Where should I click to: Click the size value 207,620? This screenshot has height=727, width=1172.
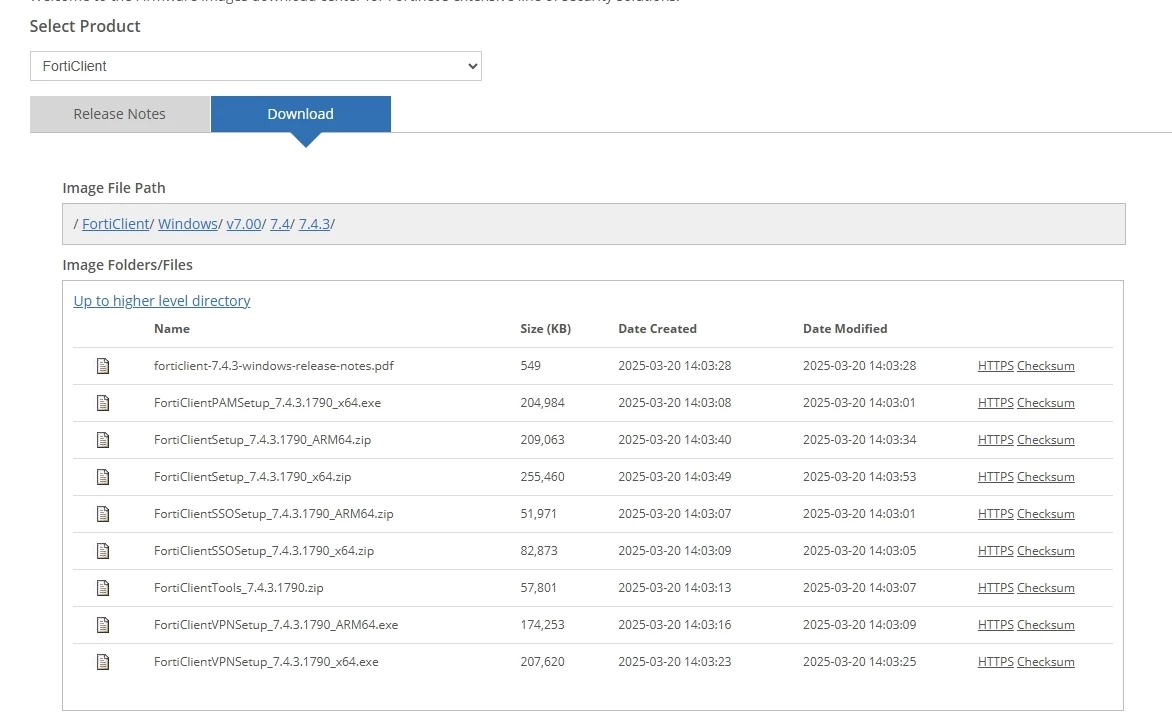click(x=543, y=661)
